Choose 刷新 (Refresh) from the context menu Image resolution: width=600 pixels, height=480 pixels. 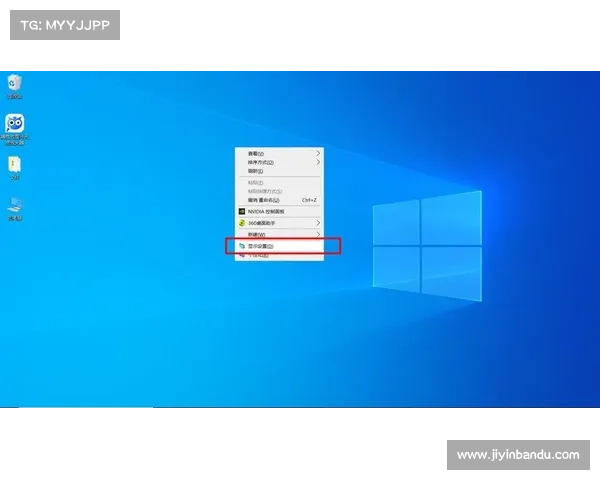pyautogui.click(x=279, y=171)
